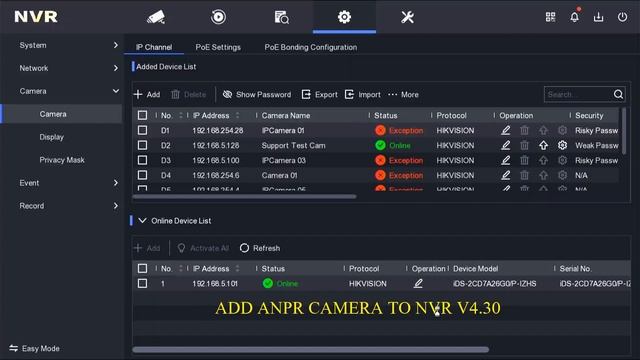Switch to Easy Mode

(x=34, y=348)
